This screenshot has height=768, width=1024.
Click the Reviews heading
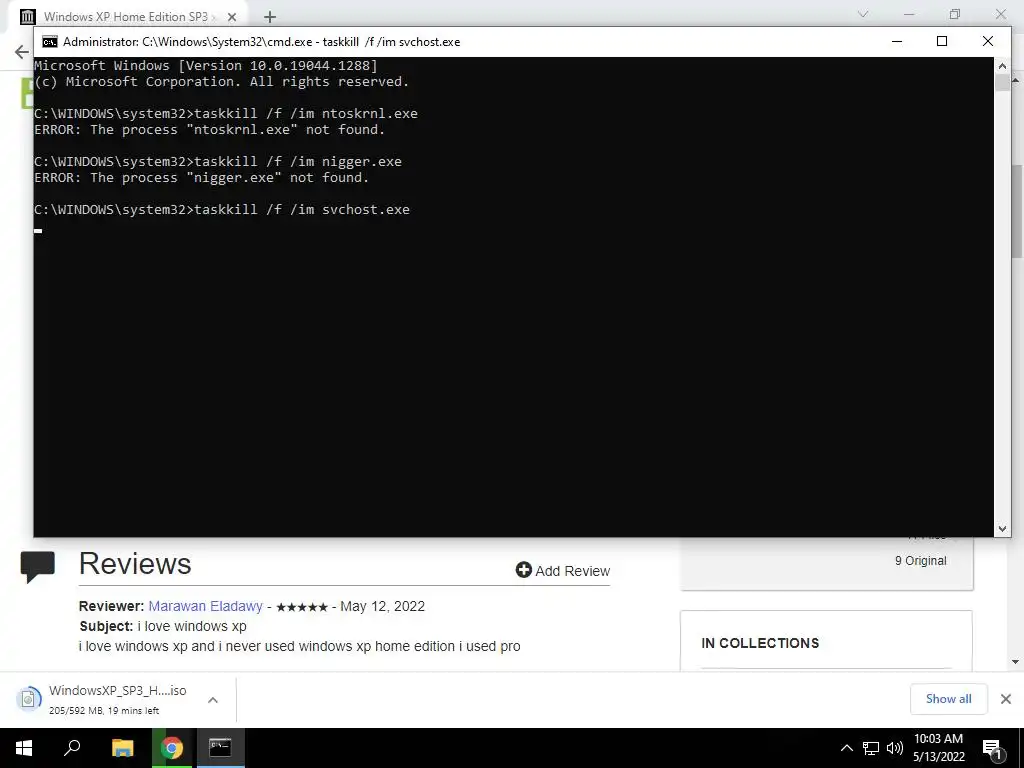pos(135,564)
